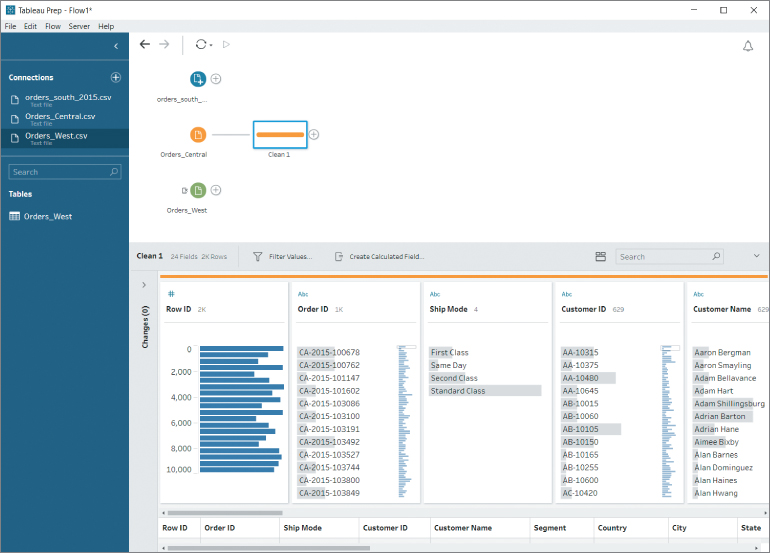This screenshot has height=553, width=770.
Task: Open the Edit menu
Action: 30,26
